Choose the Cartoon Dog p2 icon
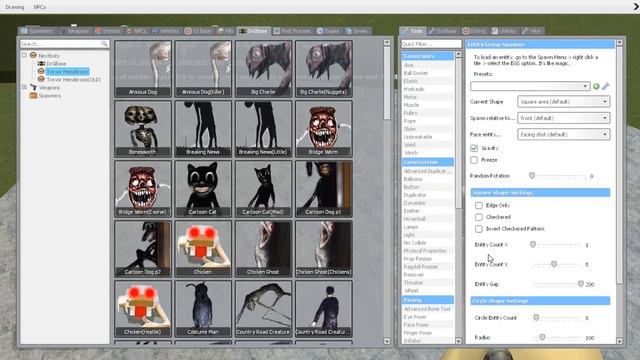Image resolution: width=640 pixels, height=360 pixels. click(143, 249)
